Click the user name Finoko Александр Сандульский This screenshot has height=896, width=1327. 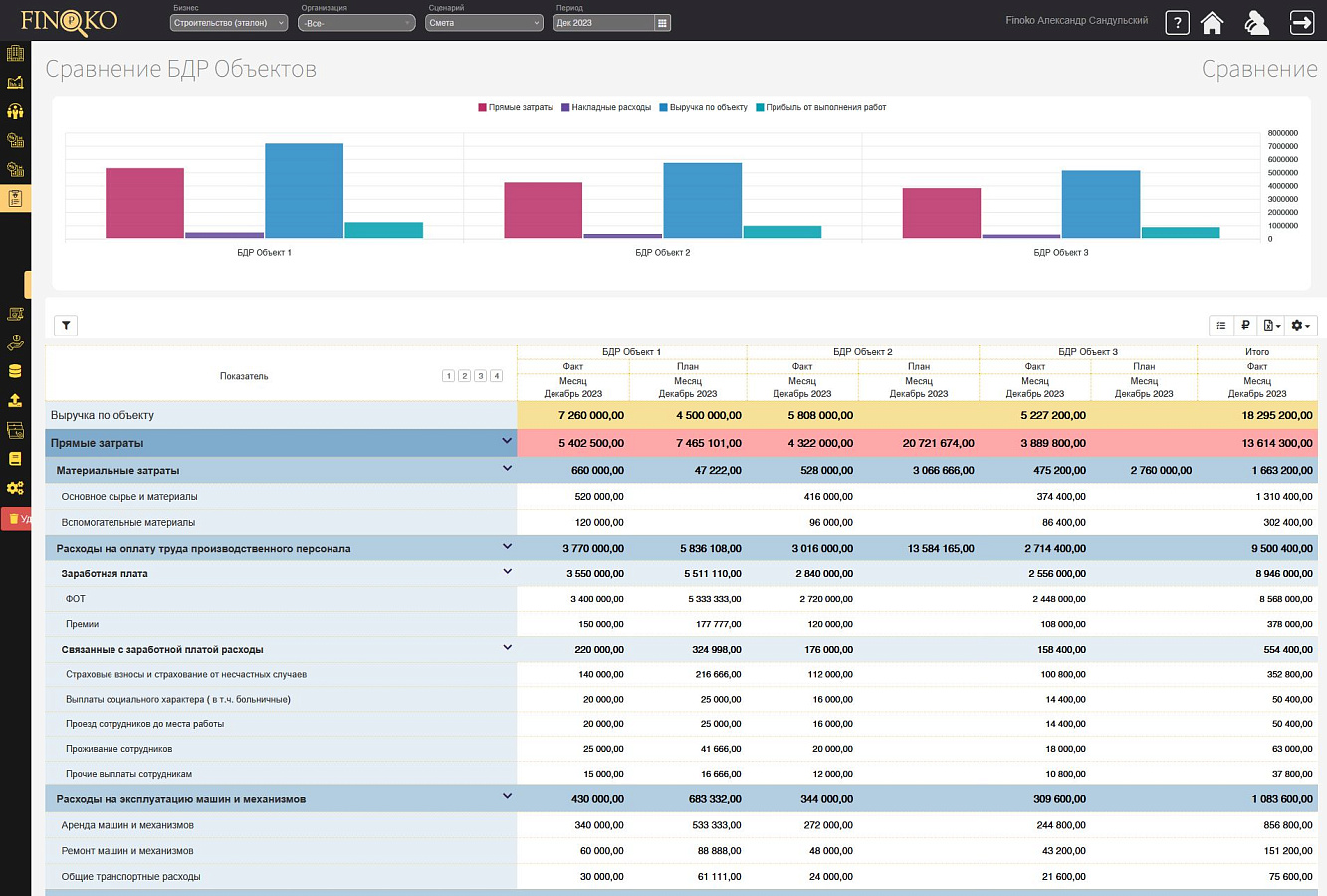click(x=1076, y=21)
